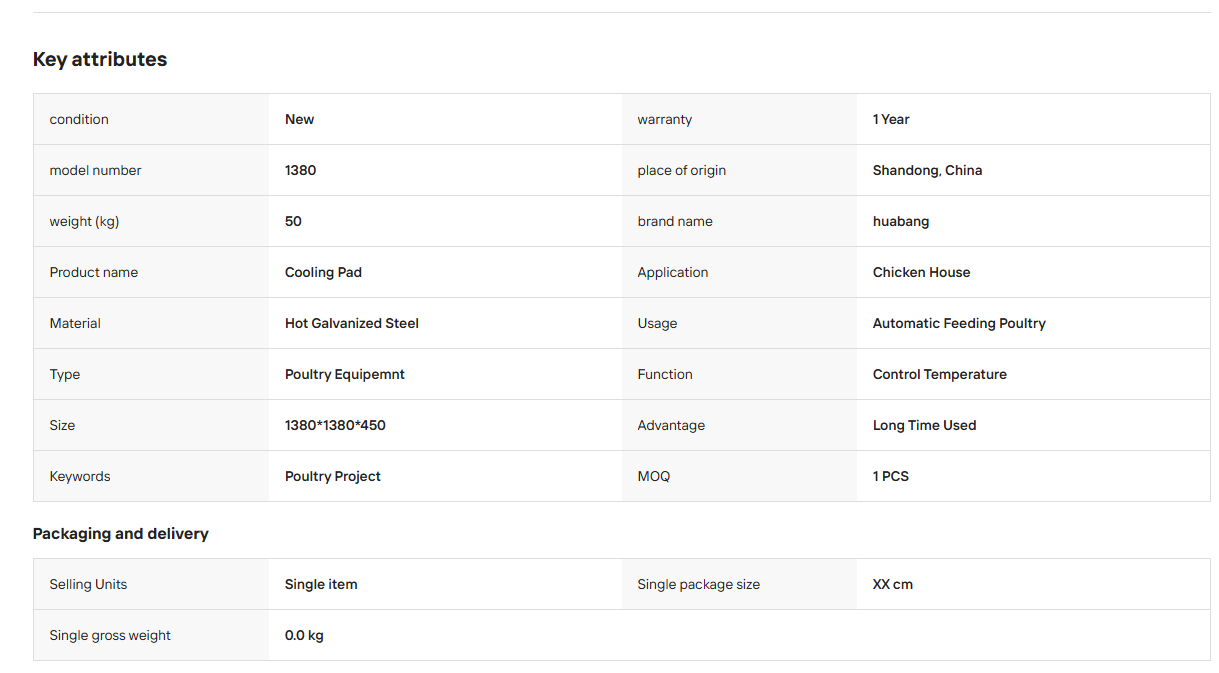The image size is (1219, 673).
Task: Select the 'Type' label cell
Action: (151, 374)
